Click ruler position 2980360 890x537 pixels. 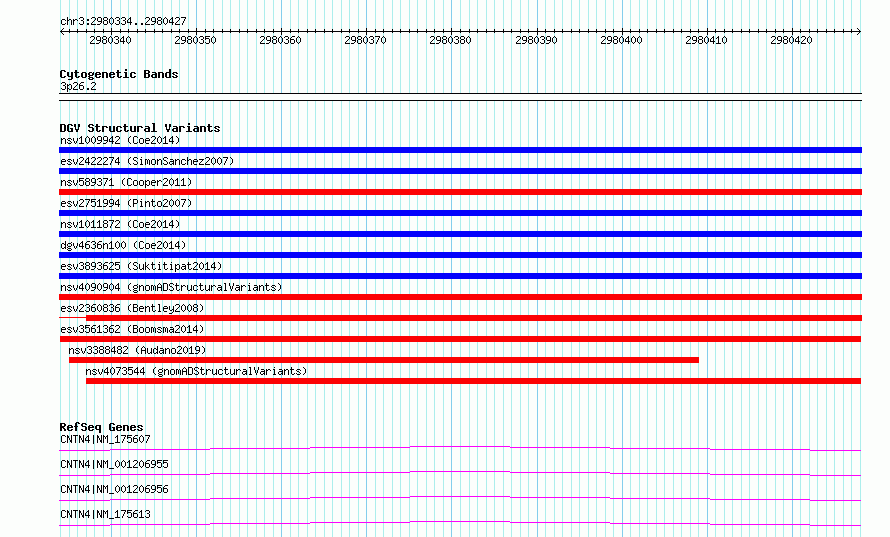pyautogui.click(x=280, y=40)
